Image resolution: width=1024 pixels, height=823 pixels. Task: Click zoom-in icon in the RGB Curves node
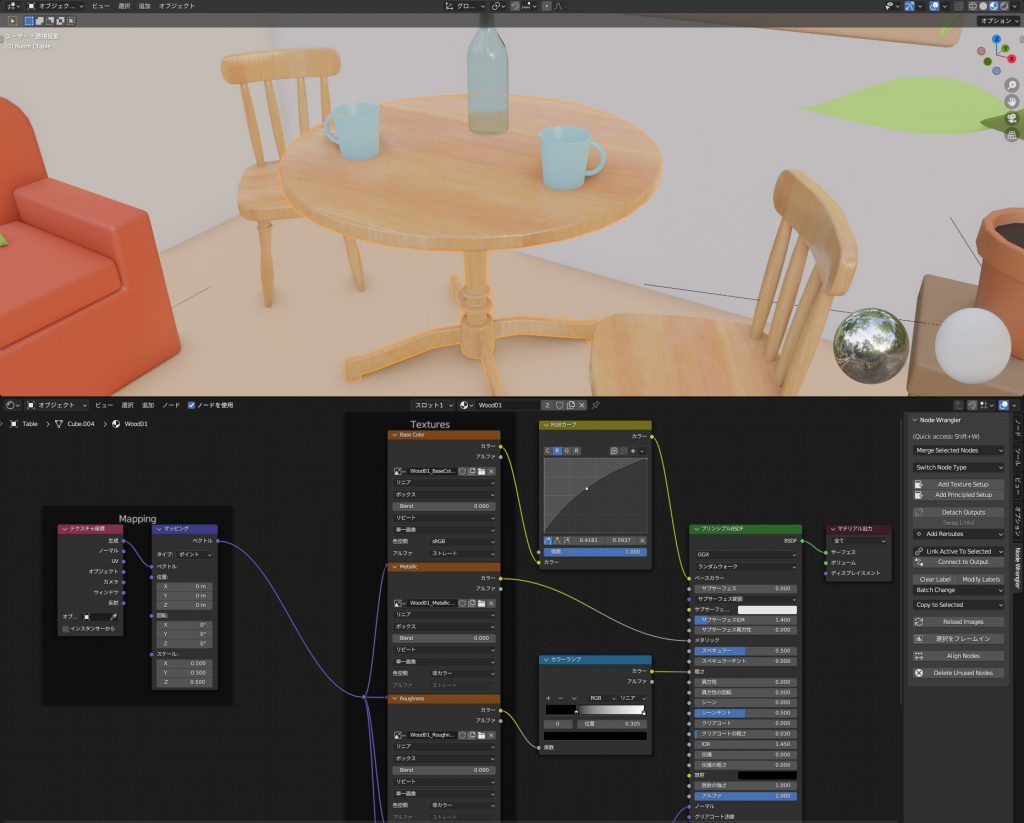pyautogui.click(x=614, y=451)
